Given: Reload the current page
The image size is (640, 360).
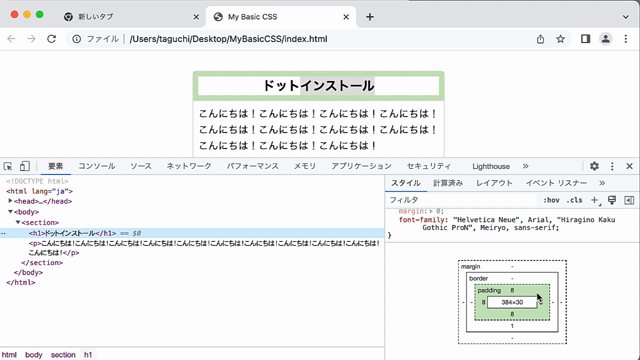Looking at the screenshot, I should coord(51,39).
